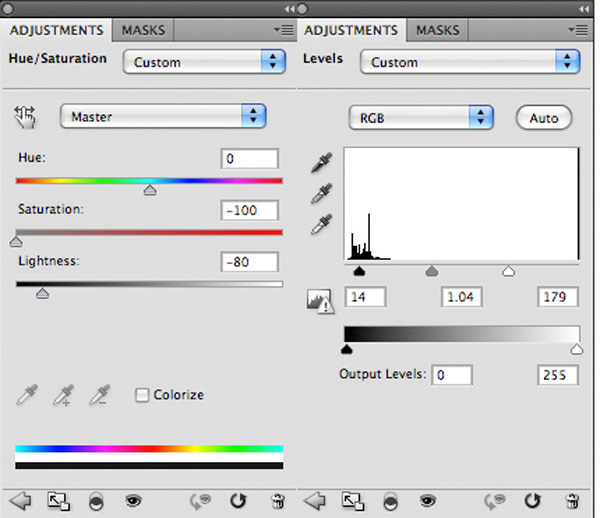Switch to Adjustments tab in Levels panel
Viewport: 600px width, 518px height.
click(351, 30)
